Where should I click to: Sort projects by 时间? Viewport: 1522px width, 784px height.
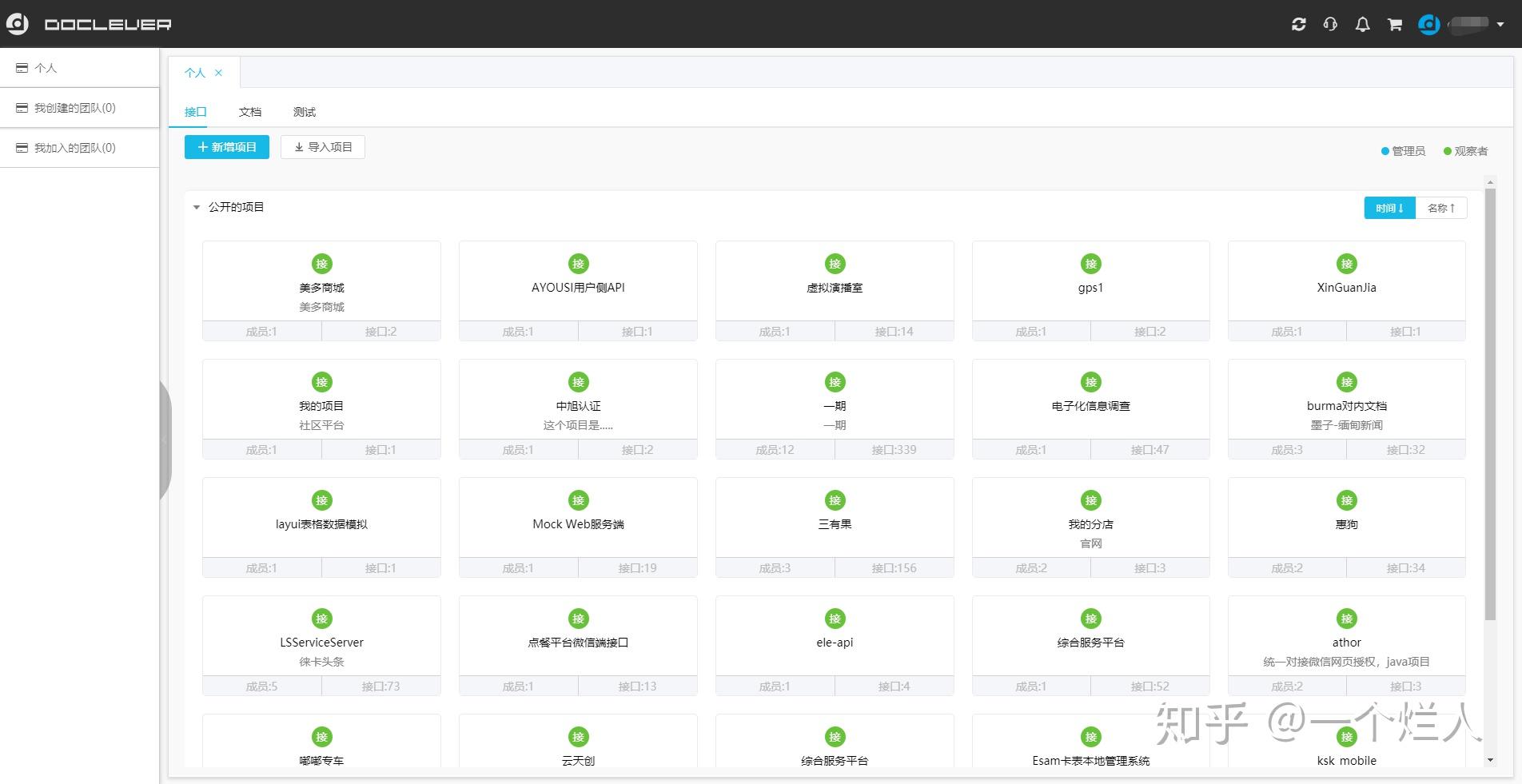click(x=1389, y=208)
